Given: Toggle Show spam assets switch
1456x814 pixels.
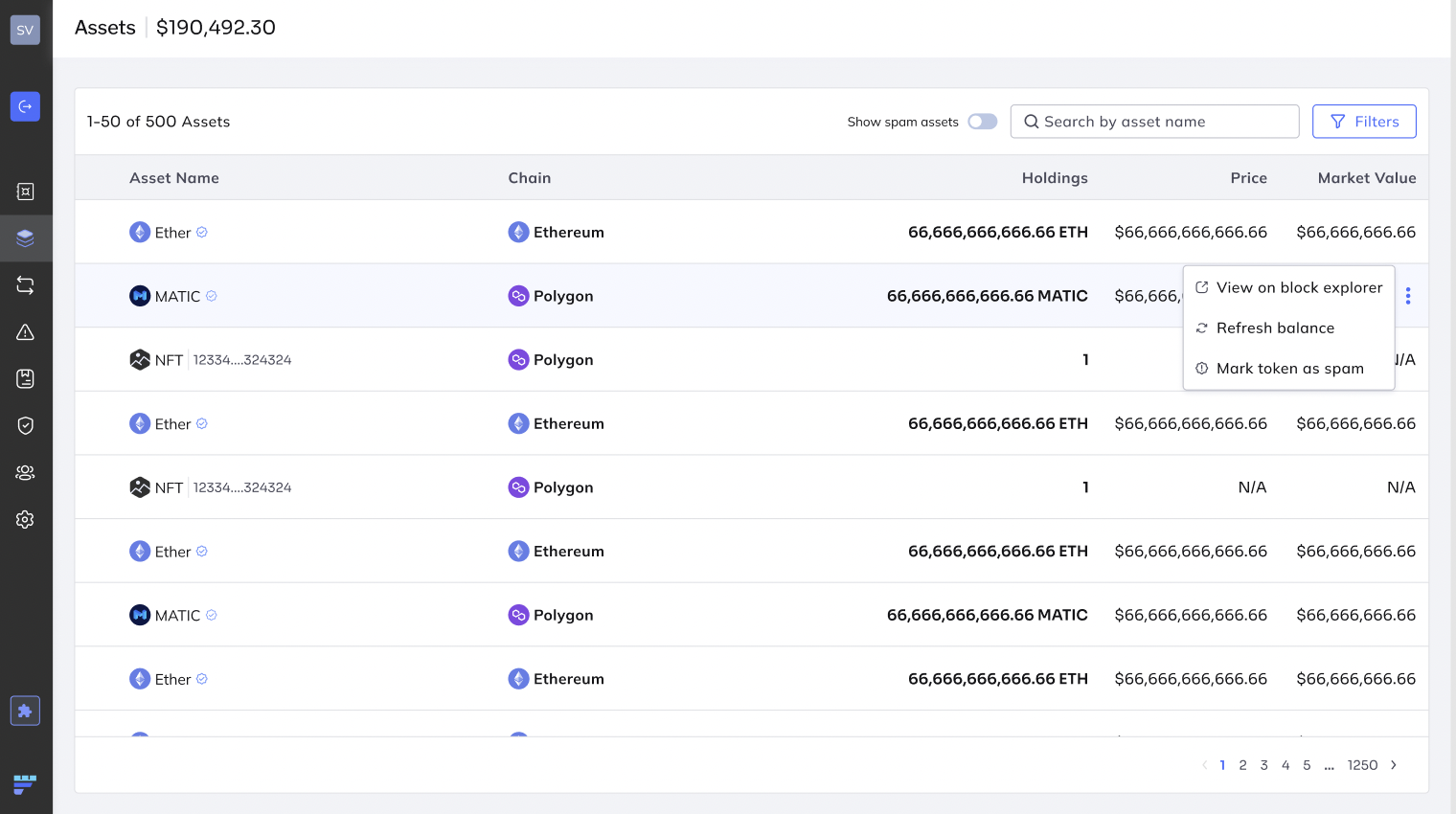Looking at the screenshot, I should (983, 122).
